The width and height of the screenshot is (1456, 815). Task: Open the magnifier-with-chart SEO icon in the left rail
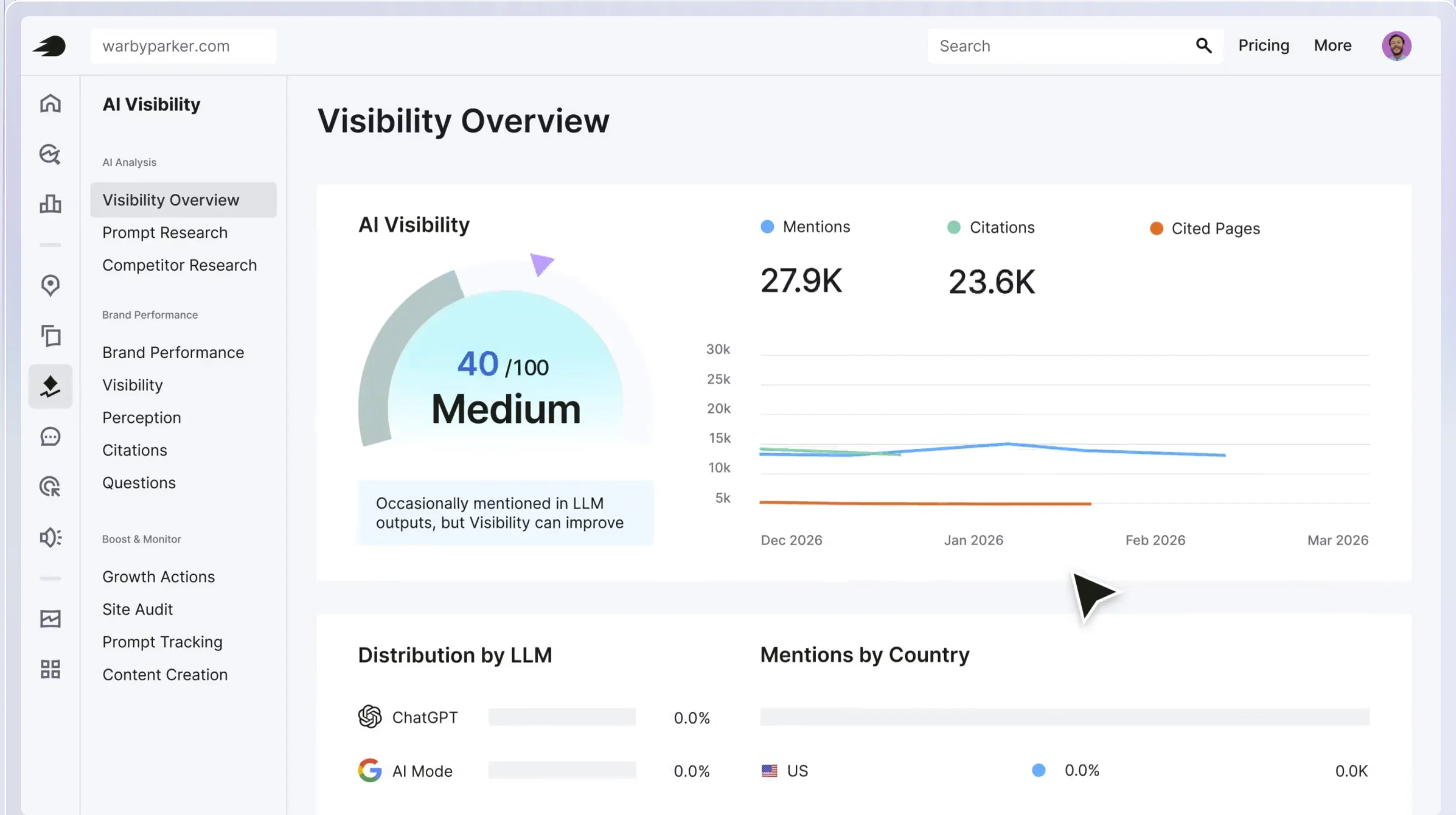[50, 155]
